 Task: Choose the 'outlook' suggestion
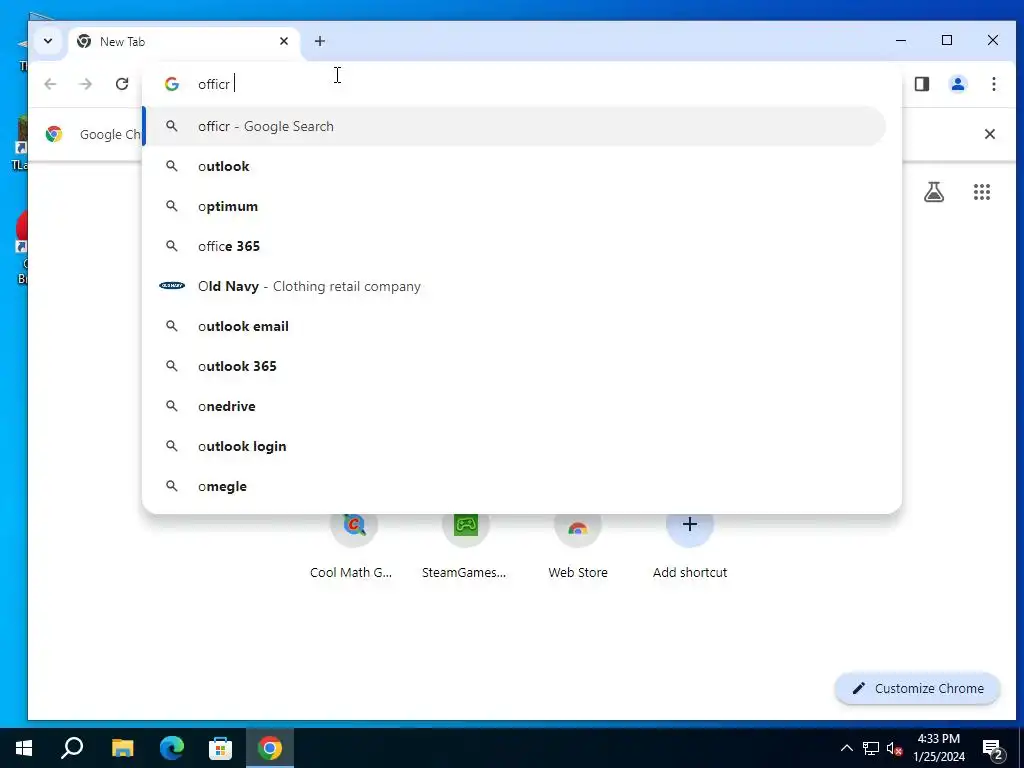click(x=515, y=167)
